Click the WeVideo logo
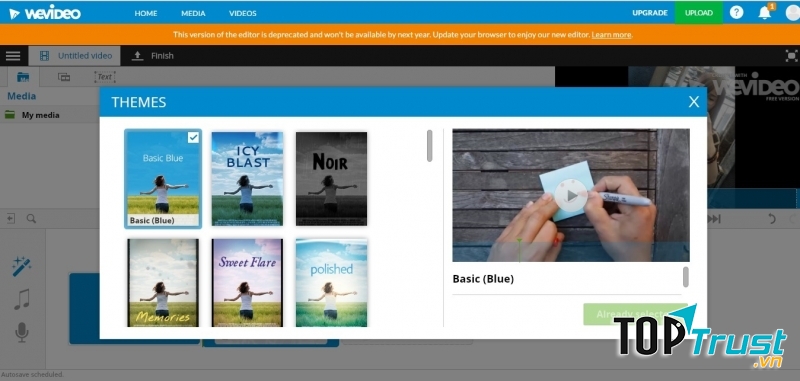This screenshot has height=381, width=800. [x=45, y=13]
